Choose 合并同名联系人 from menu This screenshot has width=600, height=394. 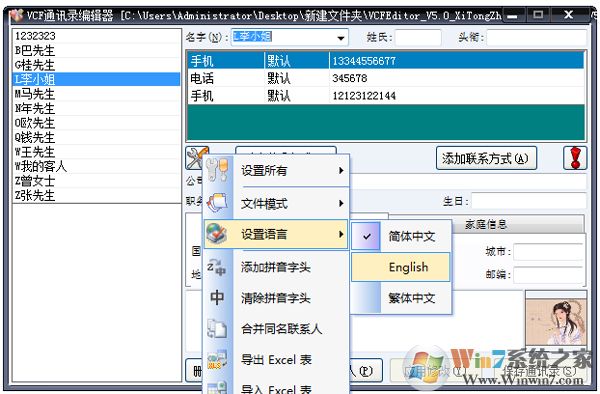(x=276, y=329)
